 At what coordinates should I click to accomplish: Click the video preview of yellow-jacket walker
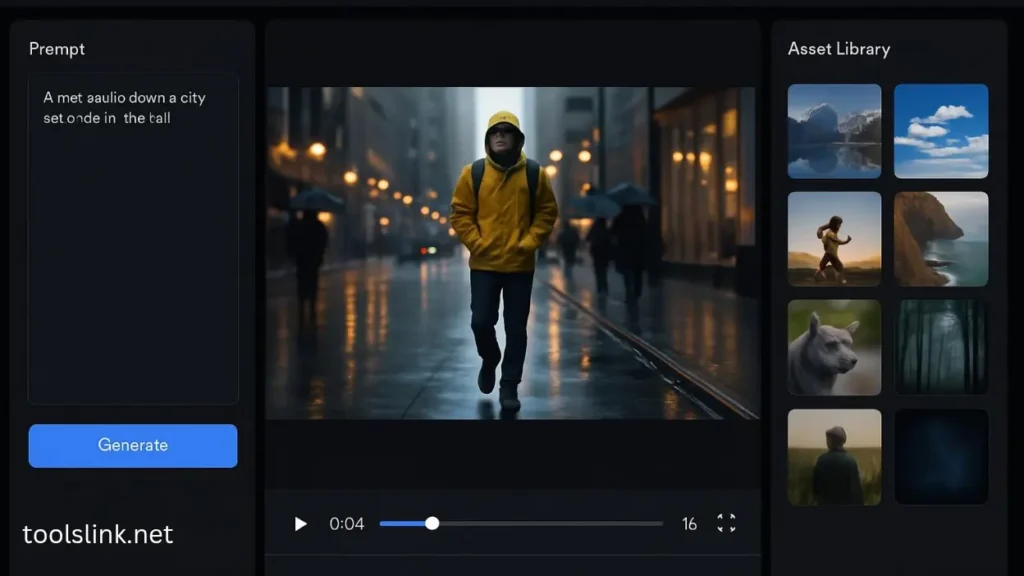tap(513, 253)
